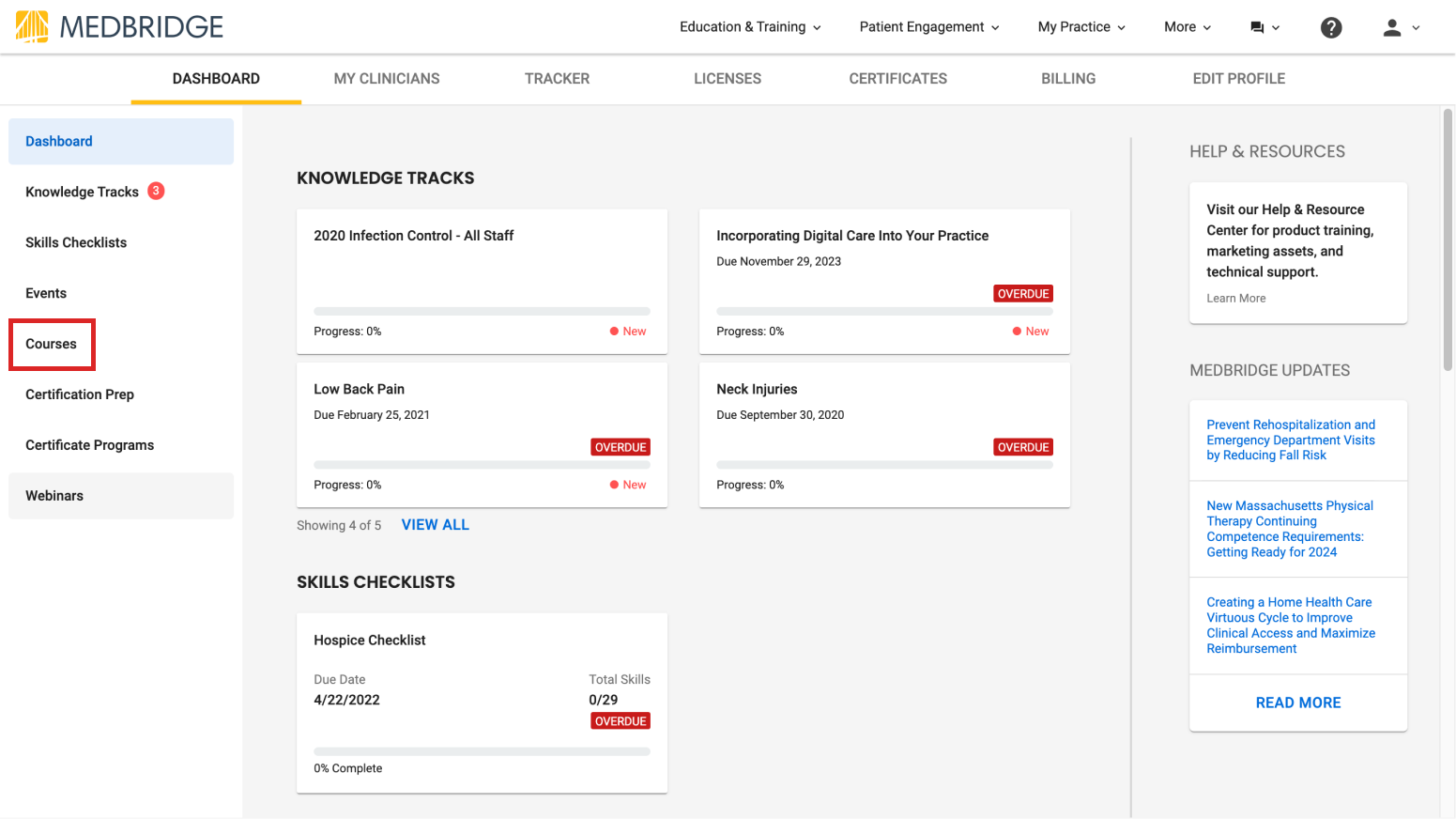Click the page vertical scrollbar
This screenshot has width=1456, height=819.
pyautogui.click(x=1448, y=240)
